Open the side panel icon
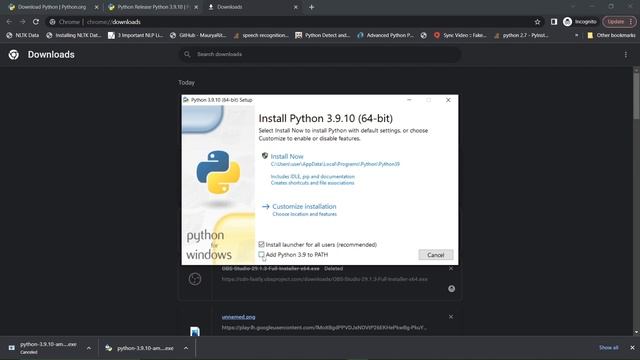Viewport: 640px width, 360px height. (553, 22)
